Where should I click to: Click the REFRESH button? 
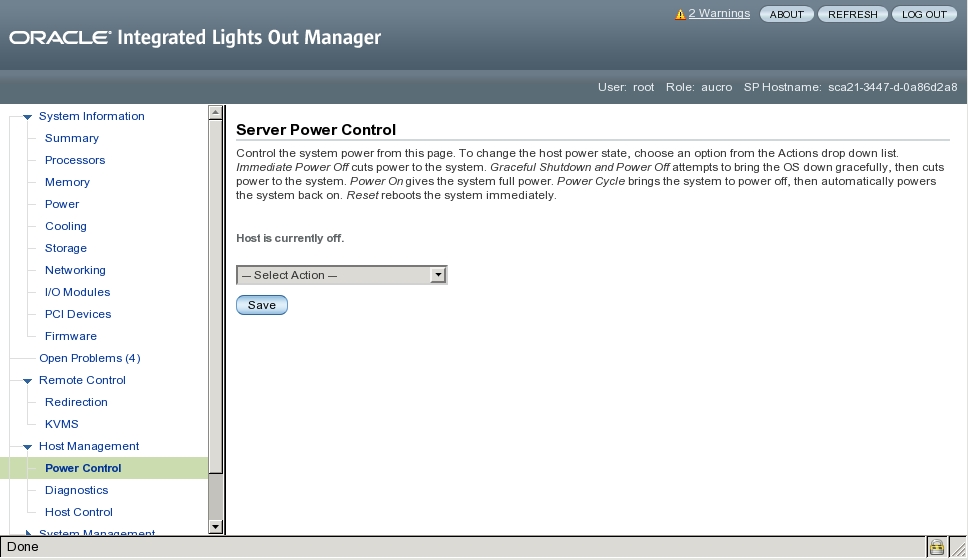pos(853,14)
